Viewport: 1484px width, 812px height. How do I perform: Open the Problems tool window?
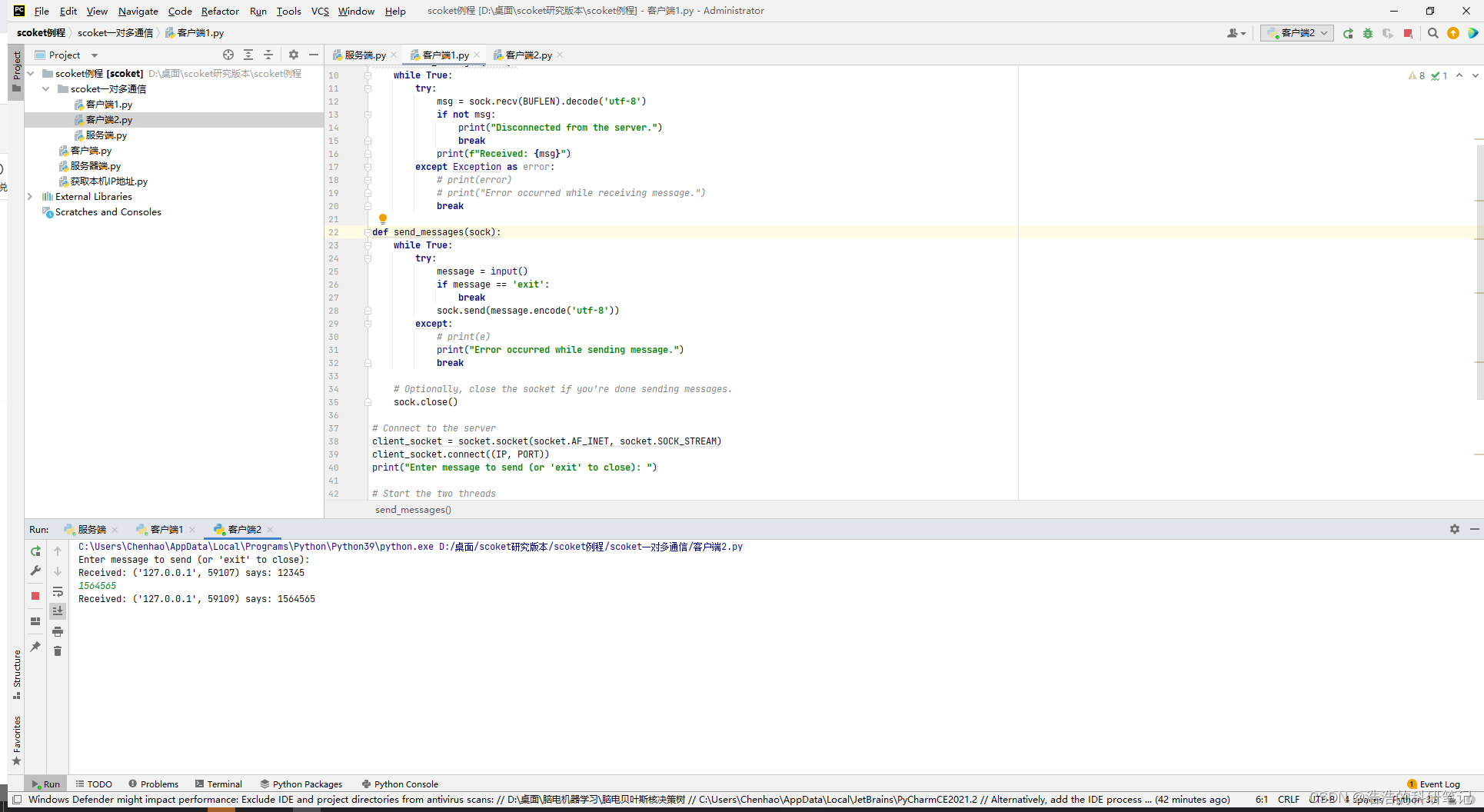point(154,784)
